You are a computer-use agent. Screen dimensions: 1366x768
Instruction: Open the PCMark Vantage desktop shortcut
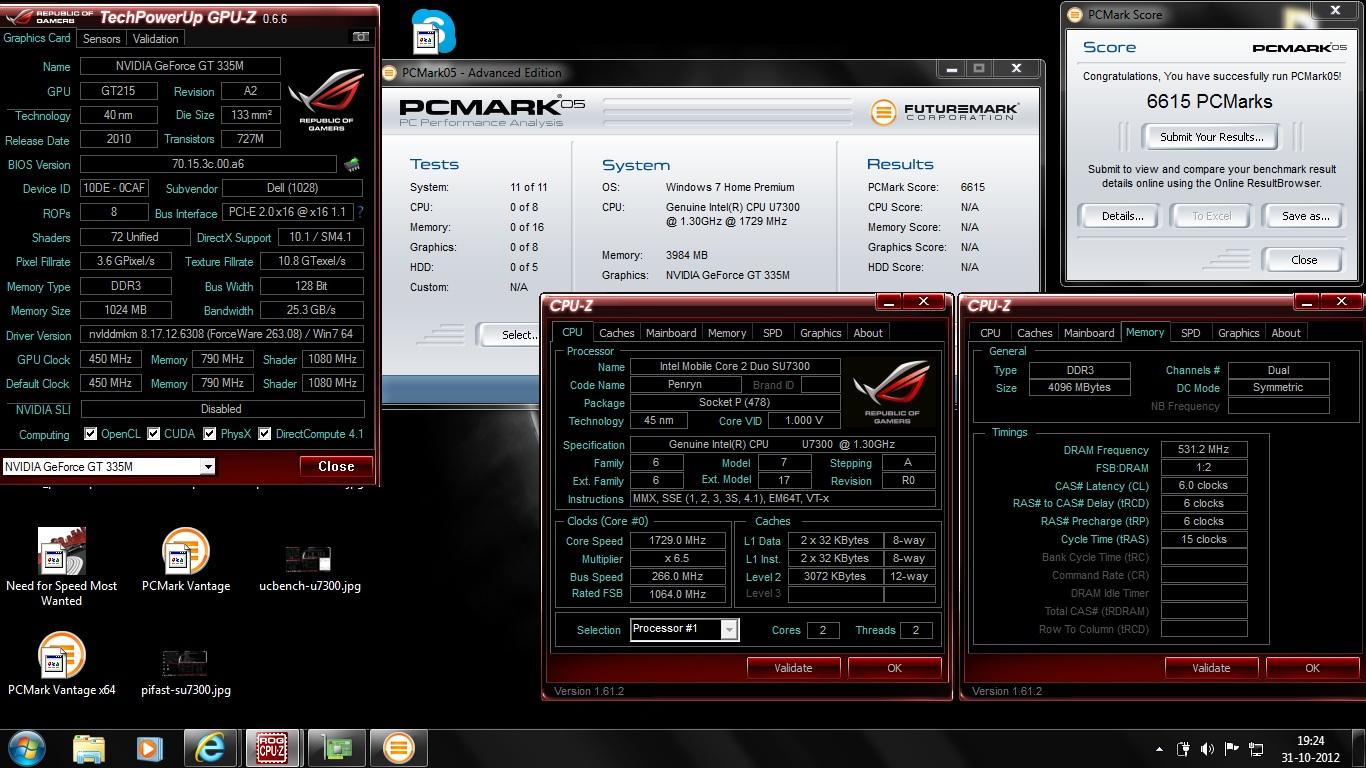point(186,560)
